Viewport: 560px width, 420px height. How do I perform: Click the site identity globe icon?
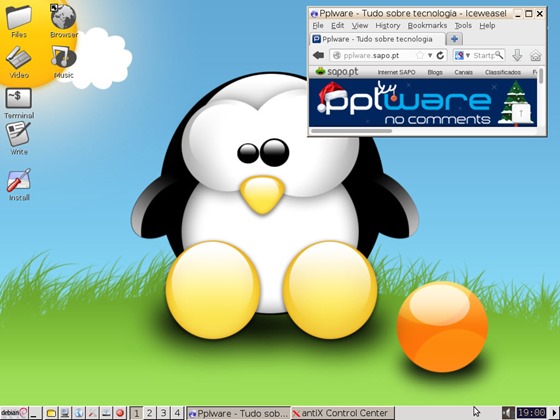[x=336, y=55]
